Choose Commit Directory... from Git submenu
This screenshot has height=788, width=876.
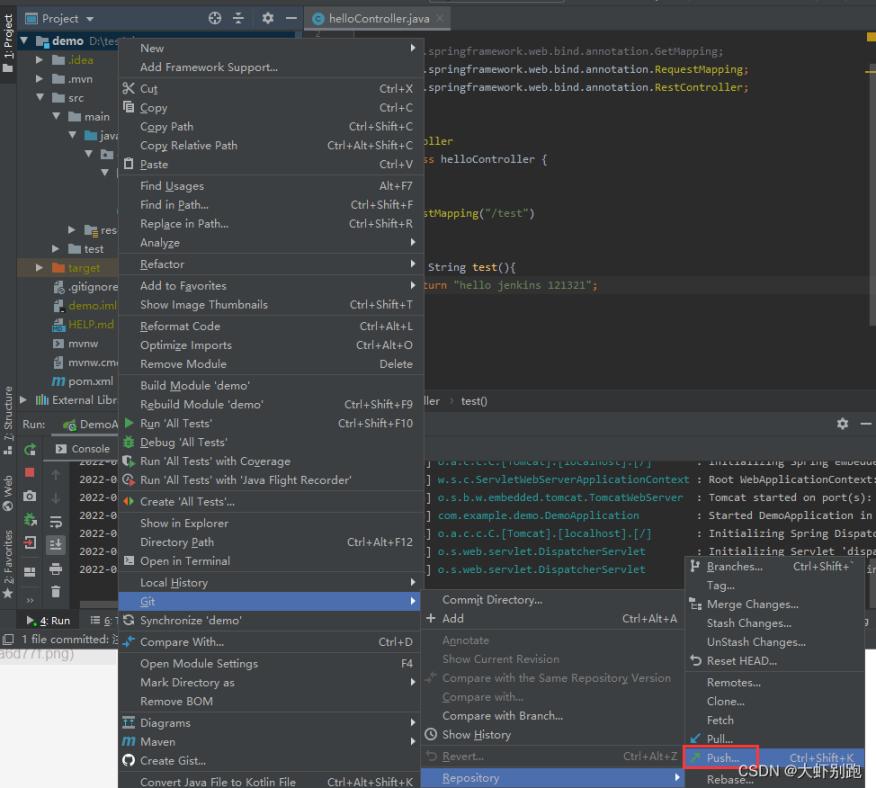tap(492, 600)
